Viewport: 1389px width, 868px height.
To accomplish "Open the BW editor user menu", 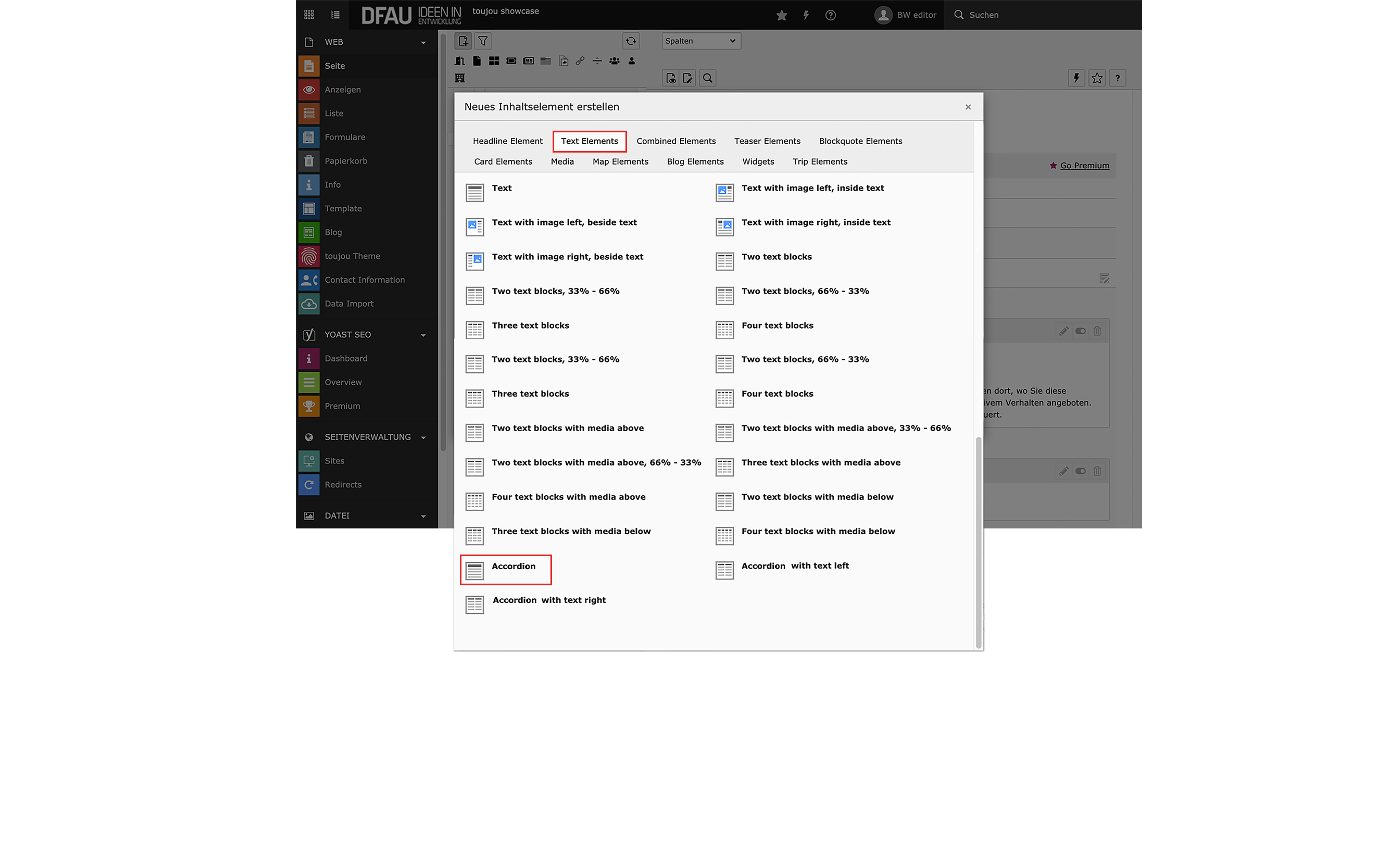I will 906,15.
